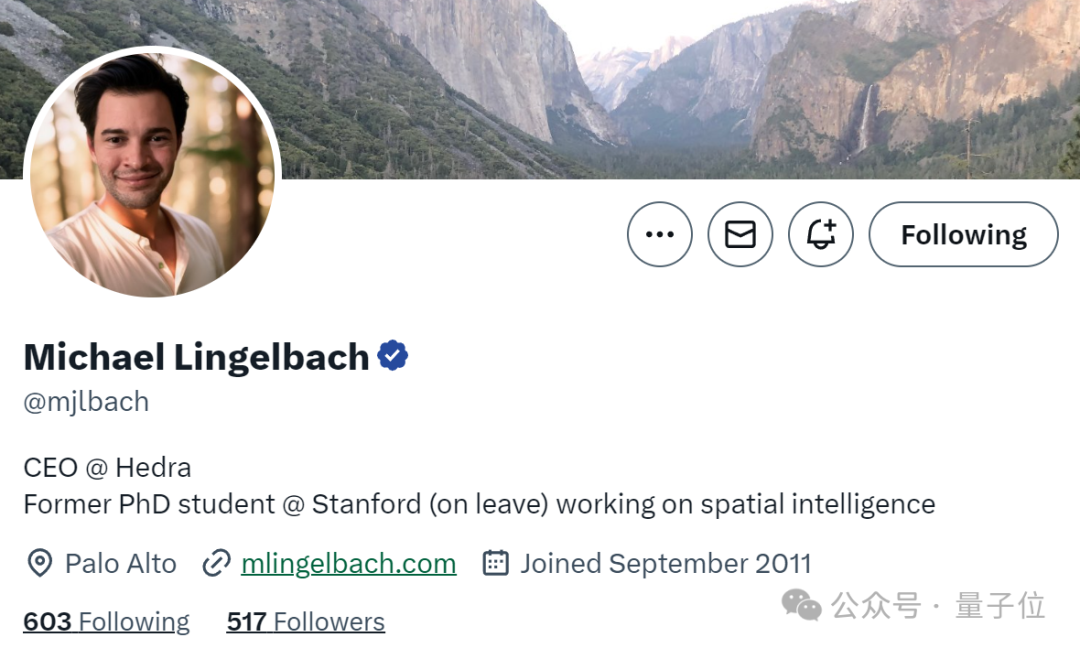
Task: Click the blue verified badge
Action: (x=393, y=356)
